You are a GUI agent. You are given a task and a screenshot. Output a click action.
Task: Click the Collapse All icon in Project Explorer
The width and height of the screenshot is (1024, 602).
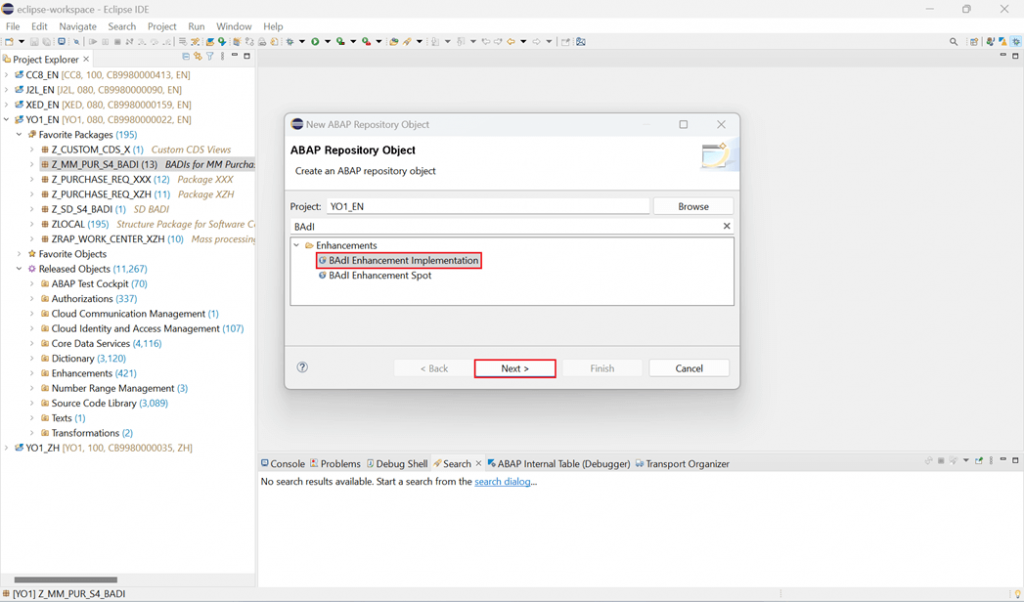(x=186, y=57)
